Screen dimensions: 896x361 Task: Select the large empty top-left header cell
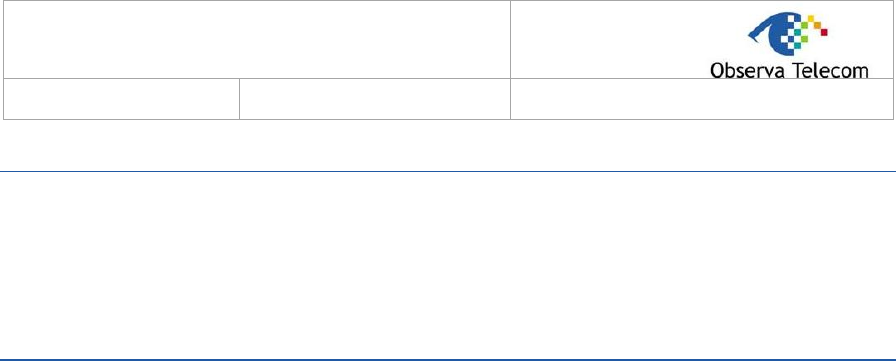pos(257,39)
